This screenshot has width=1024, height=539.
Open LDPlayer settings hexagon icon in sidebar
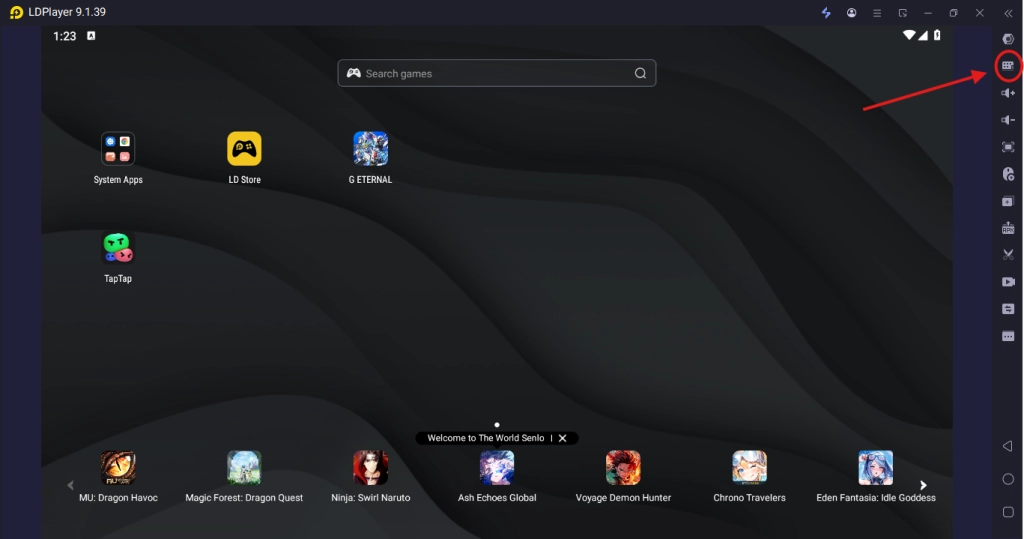1008,39
